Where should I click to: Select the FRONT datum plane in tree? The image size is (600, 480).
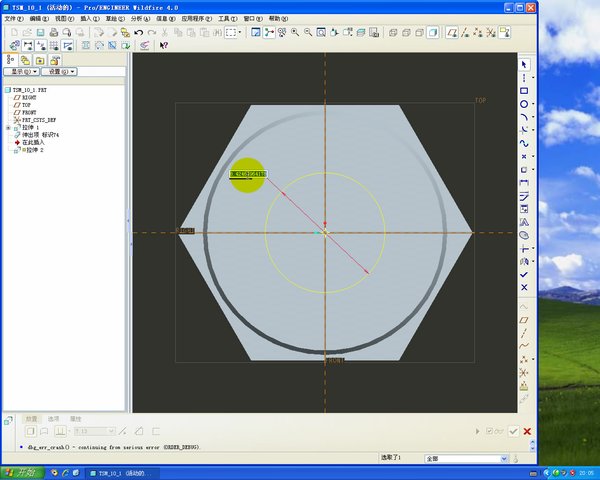(28, 112)
